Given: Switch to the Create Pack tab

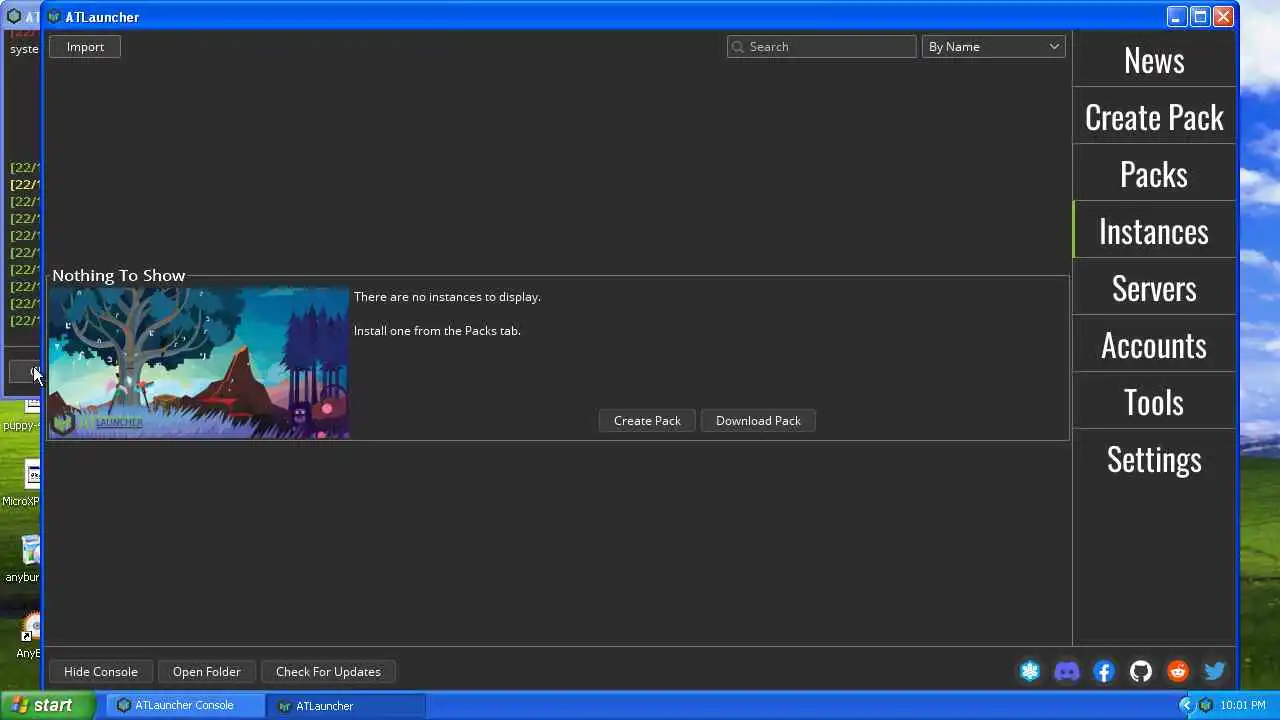Looking at the screenshot, I should [1154, 117].
